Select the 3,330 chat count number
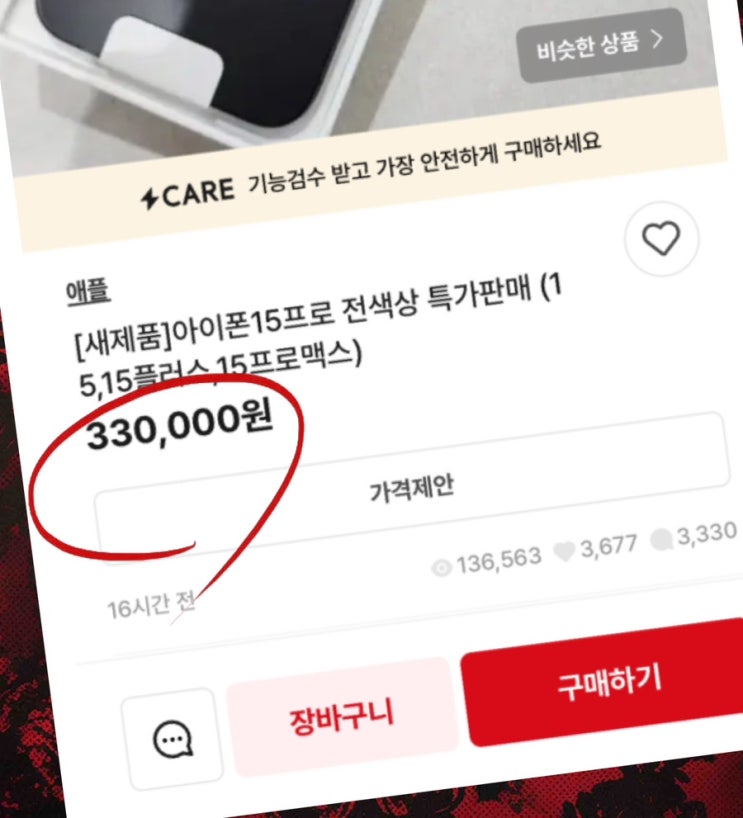 [x=706, y=534]
